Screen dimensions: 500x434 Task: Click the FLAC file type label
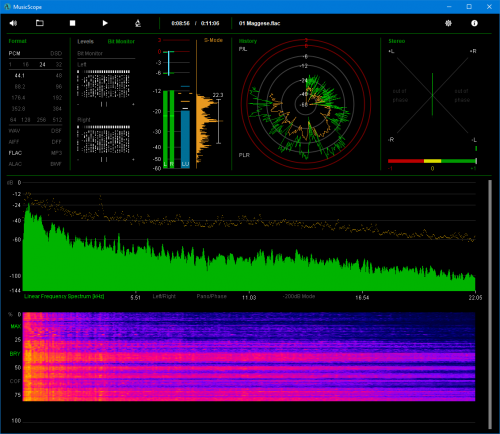[15, 153]
